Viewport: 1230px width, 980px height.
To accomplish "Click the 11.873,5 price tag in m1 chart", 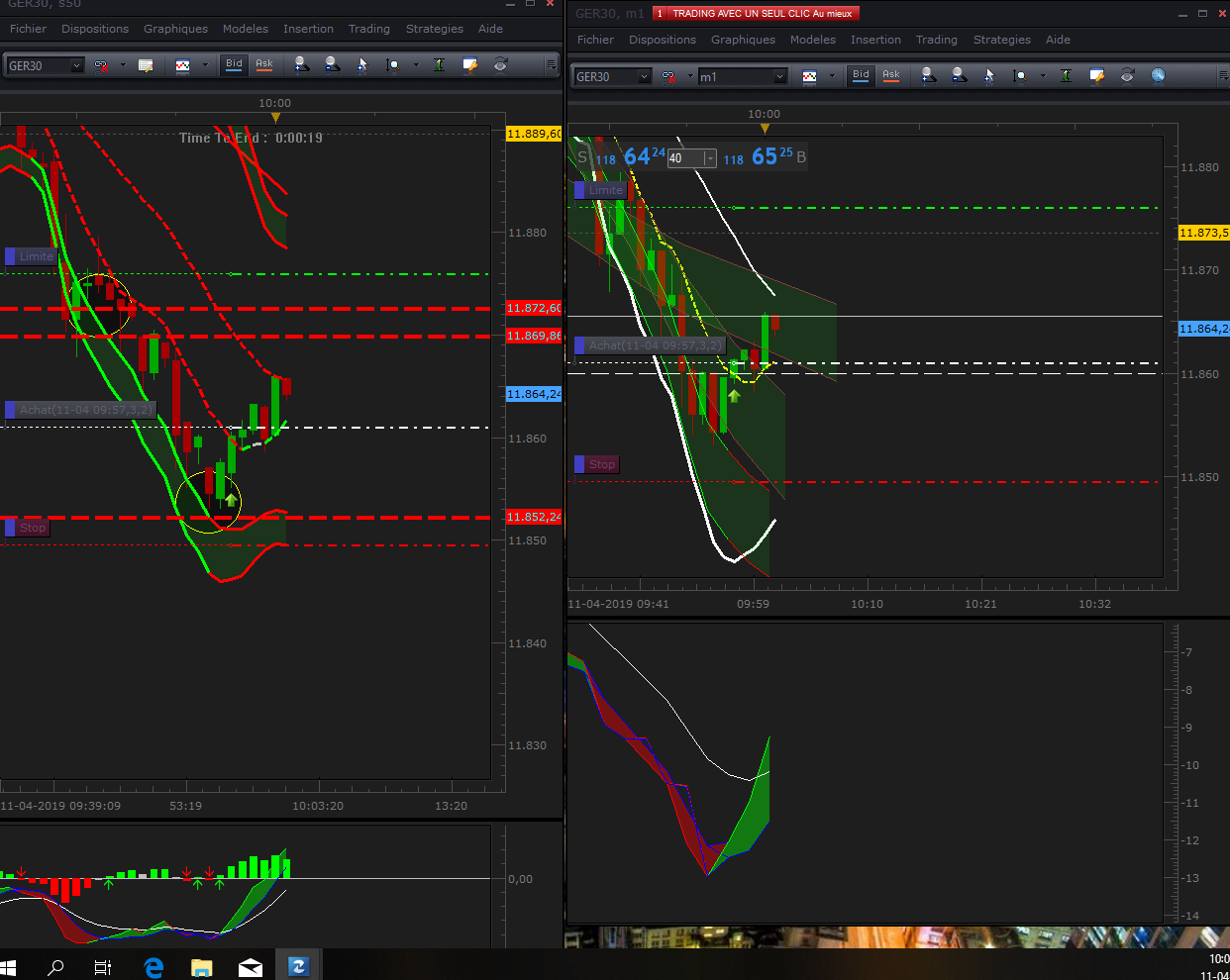I will tap(1203, 233).
